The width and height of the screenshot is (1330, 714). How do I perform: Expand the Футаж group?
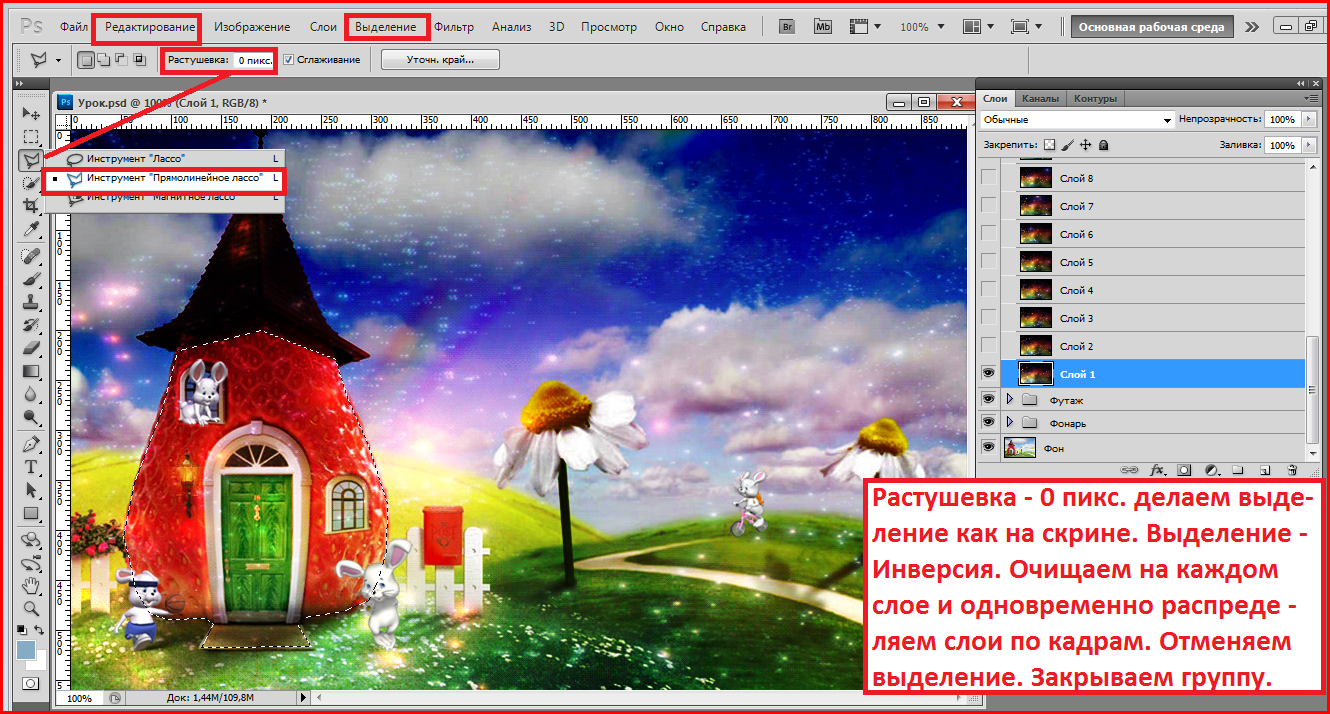(1008, 399)
